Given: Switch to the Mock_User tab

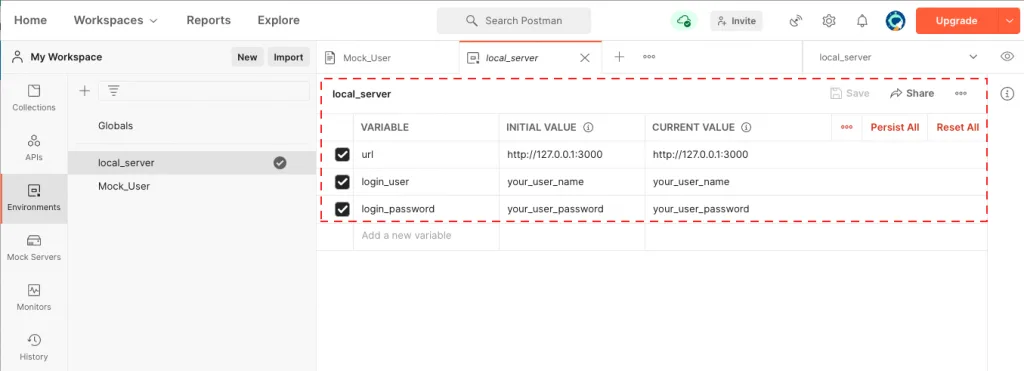Looking at the screenshot, I should click(x=388, y=57).
